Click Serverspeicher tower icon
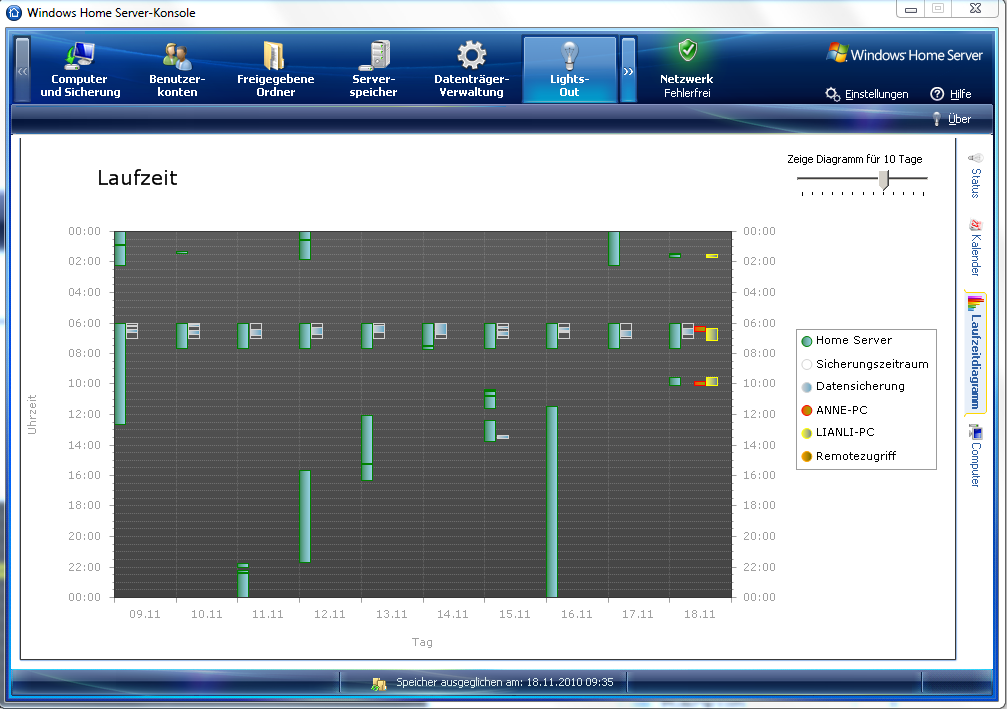The height and width of the screenshot is (709, 1007). [x=376, y=55]
